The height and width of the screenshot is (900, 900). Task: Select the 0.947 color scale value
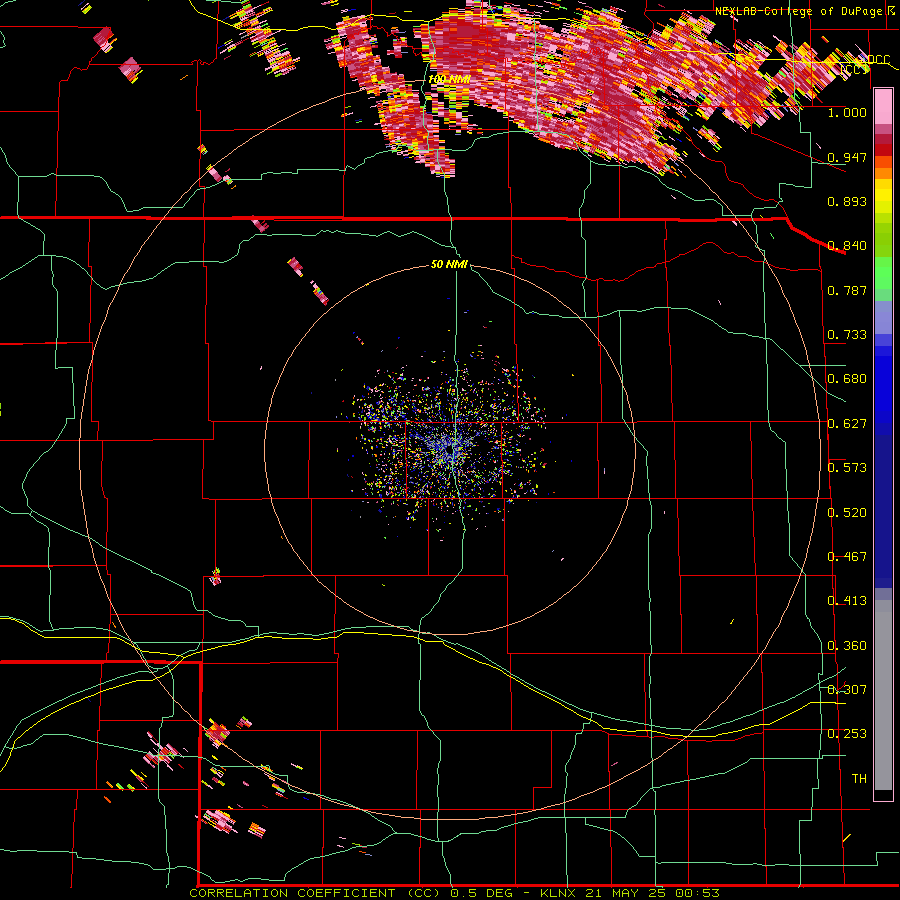click(847, 157)
